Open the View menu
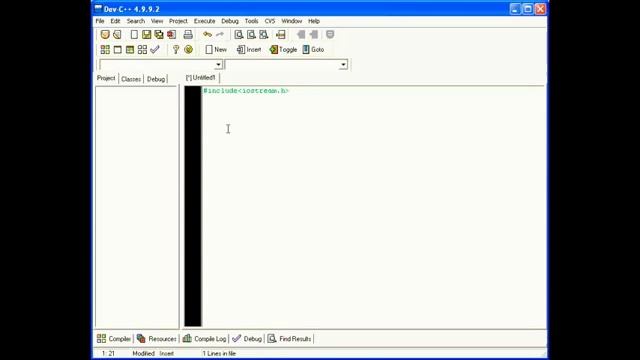640x360 pixels. click(157, 21)
